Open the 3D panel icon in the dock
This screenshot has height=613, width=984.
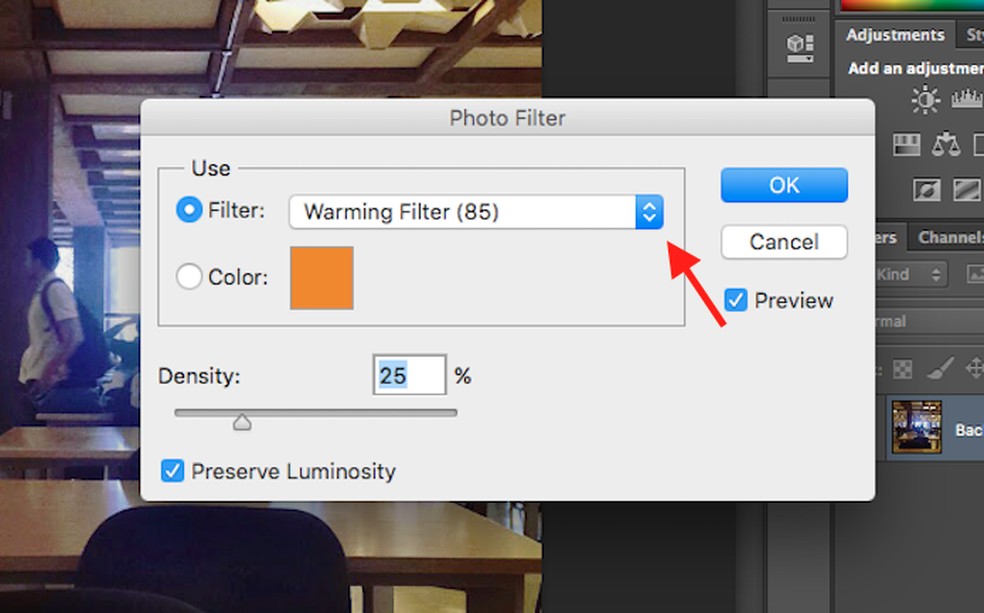point(799,46)
